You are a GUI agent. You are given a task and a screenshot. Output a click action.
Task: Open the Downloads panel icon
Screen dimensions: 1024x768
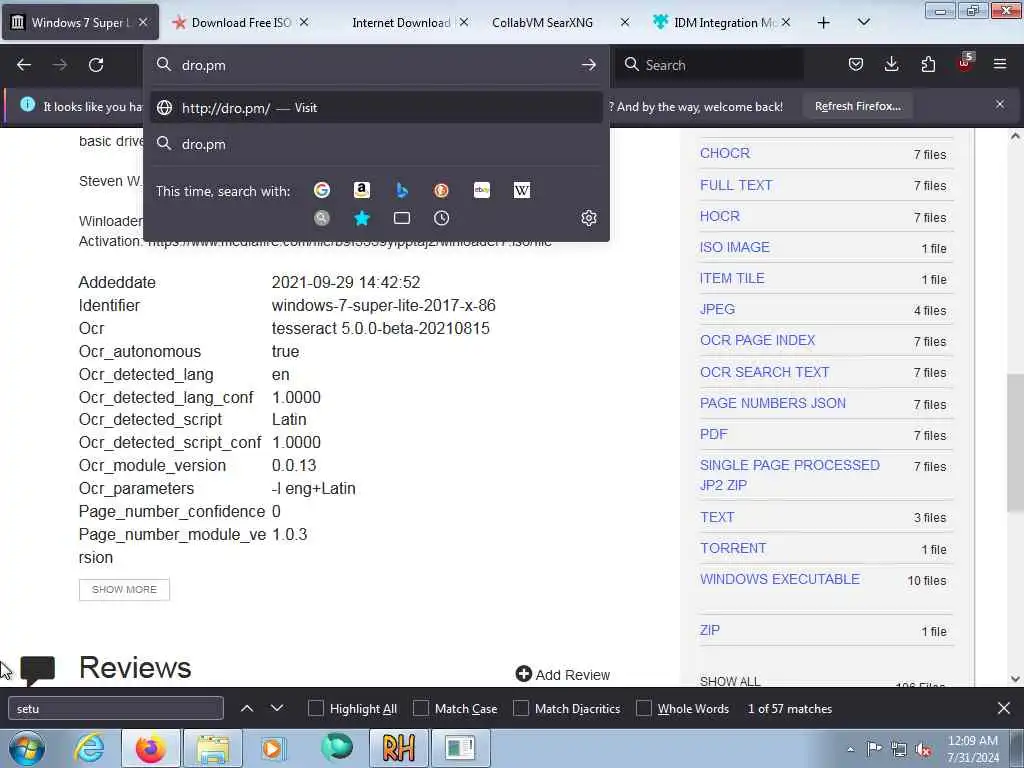click(891, 64)
